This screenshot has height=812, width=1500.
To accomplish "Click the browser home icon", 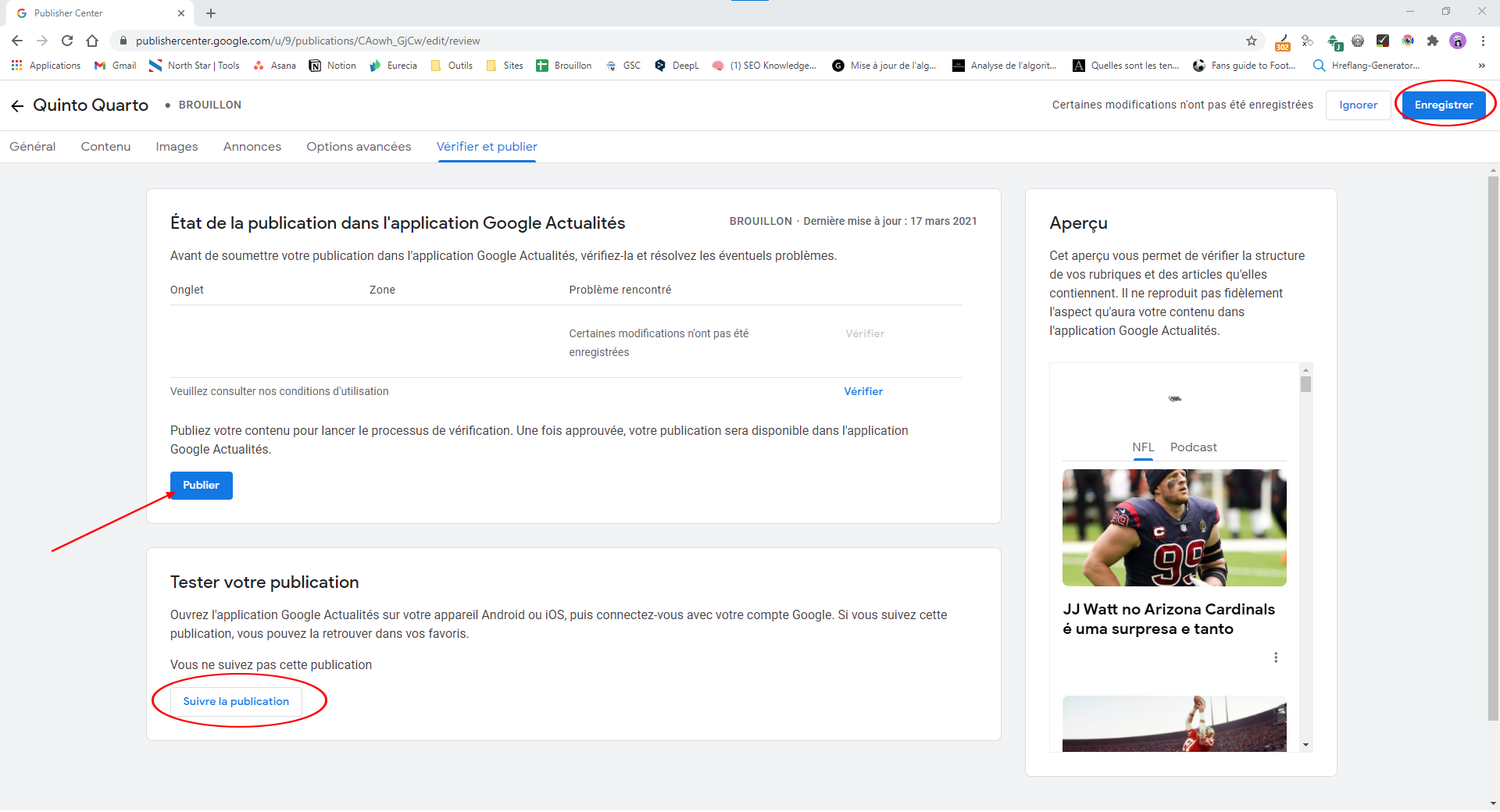I will [92, 41].
